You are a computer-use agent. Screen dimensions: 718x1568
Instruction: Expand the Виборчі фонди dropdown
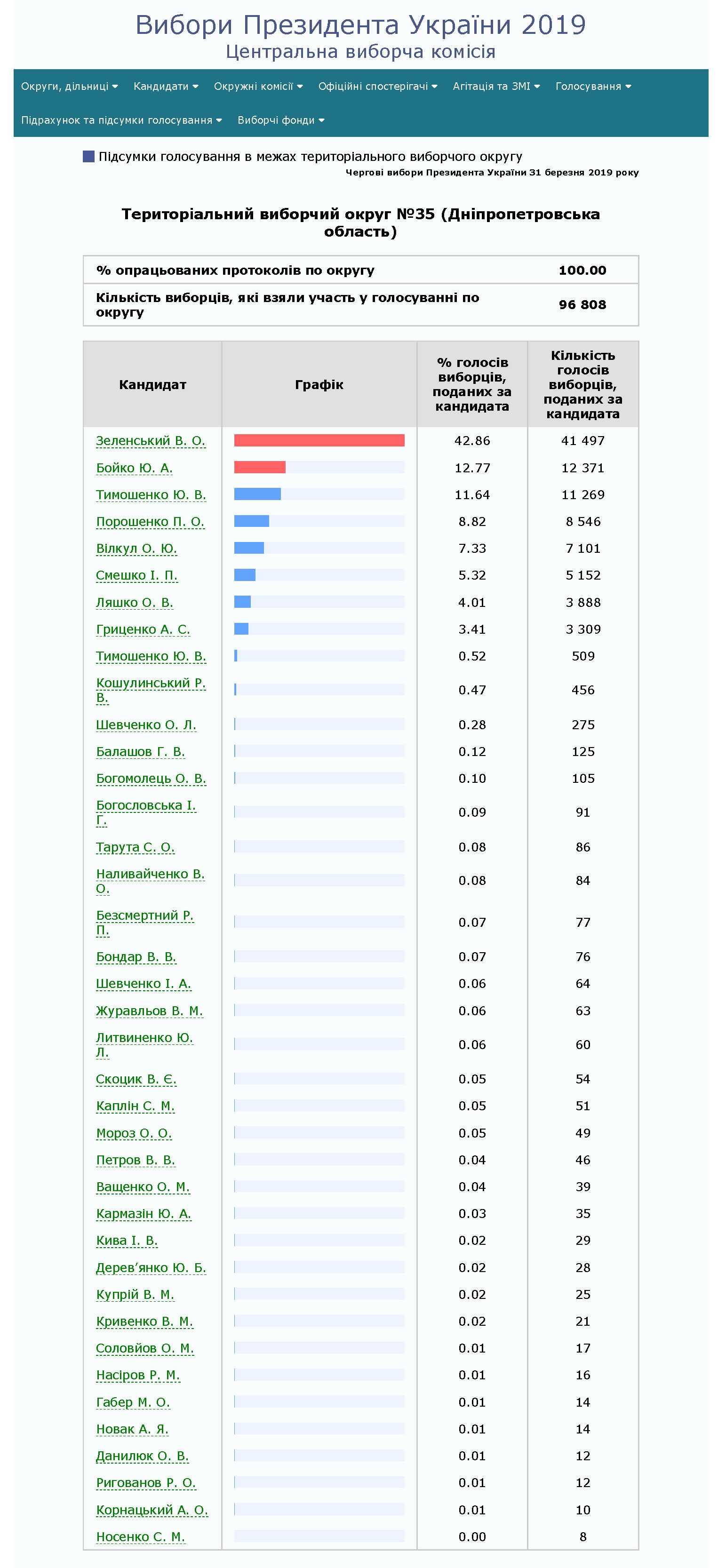[x=281, y=120]
